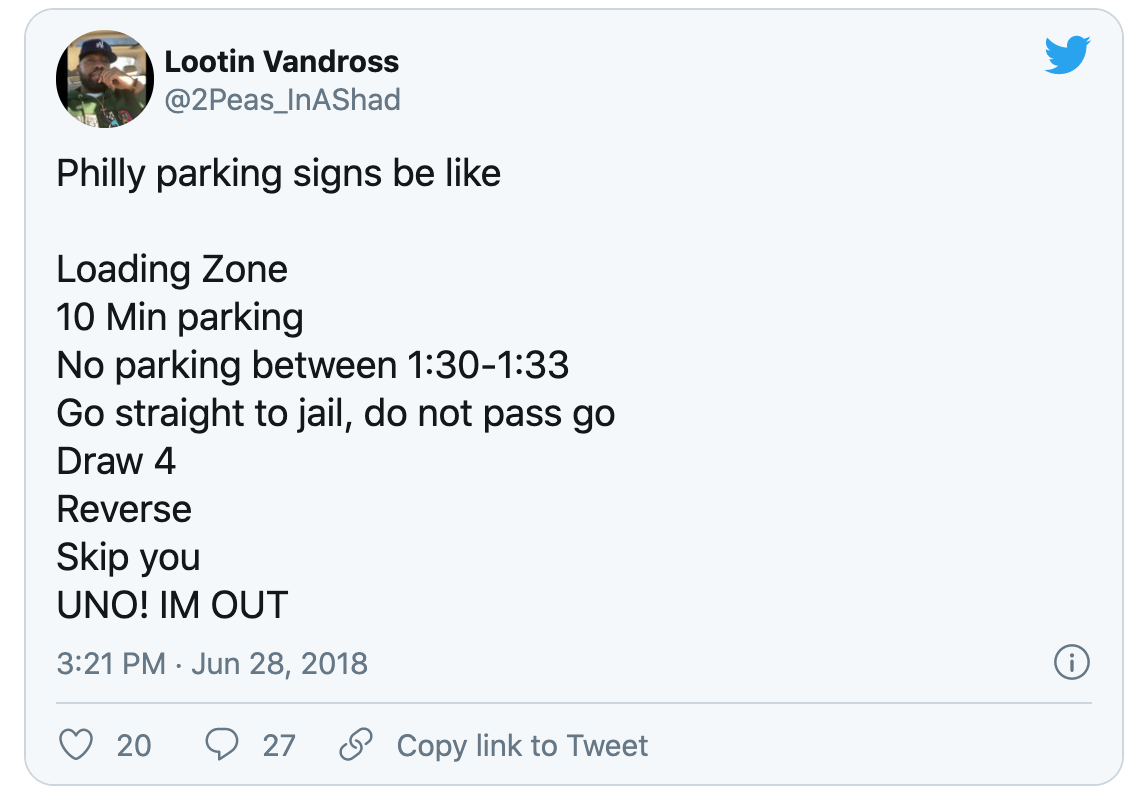Open replies via the speech bubble icon
This screenshot has height=790, width=1142.
click(x=222, y=745)
